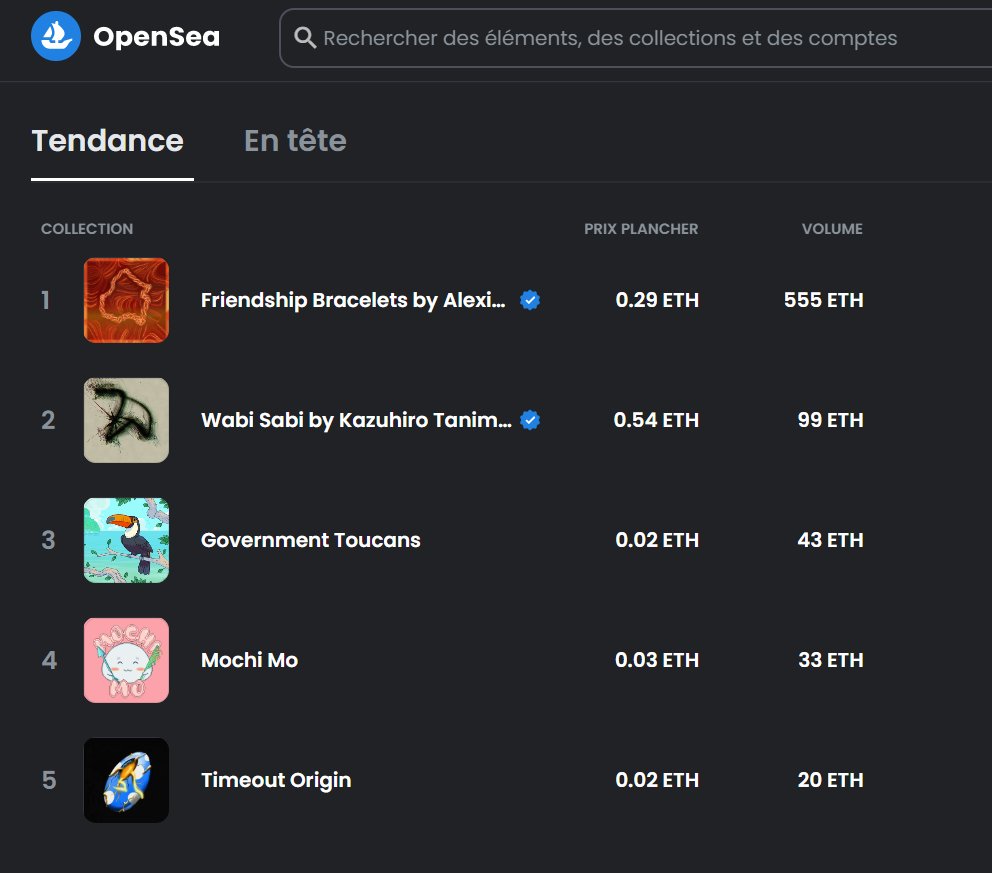The height and width of the screenshot is (873, 992).
Task: Click the 33 ETH volume value
Action: coord(831,660)
